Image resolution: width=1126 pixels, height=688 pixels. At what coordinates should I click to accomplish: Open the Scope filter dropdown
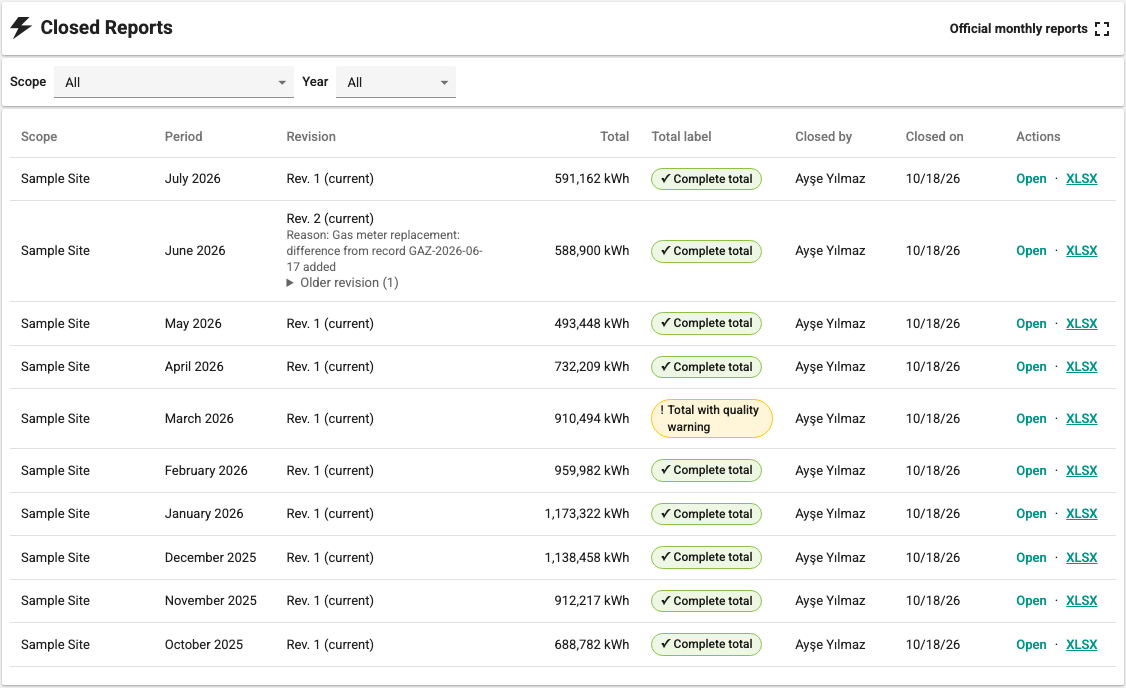[x=174, y=82]
